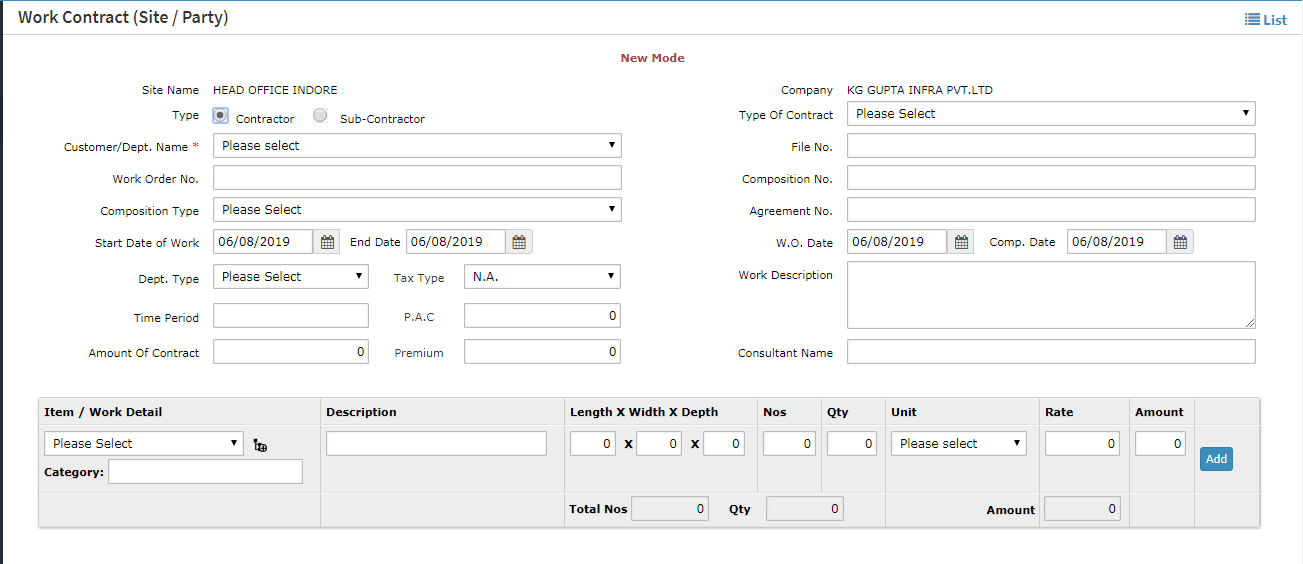The image size is (1303, 564).
Task: Expand the Composition Type dropdown
Action: click(x=416, y=210)
